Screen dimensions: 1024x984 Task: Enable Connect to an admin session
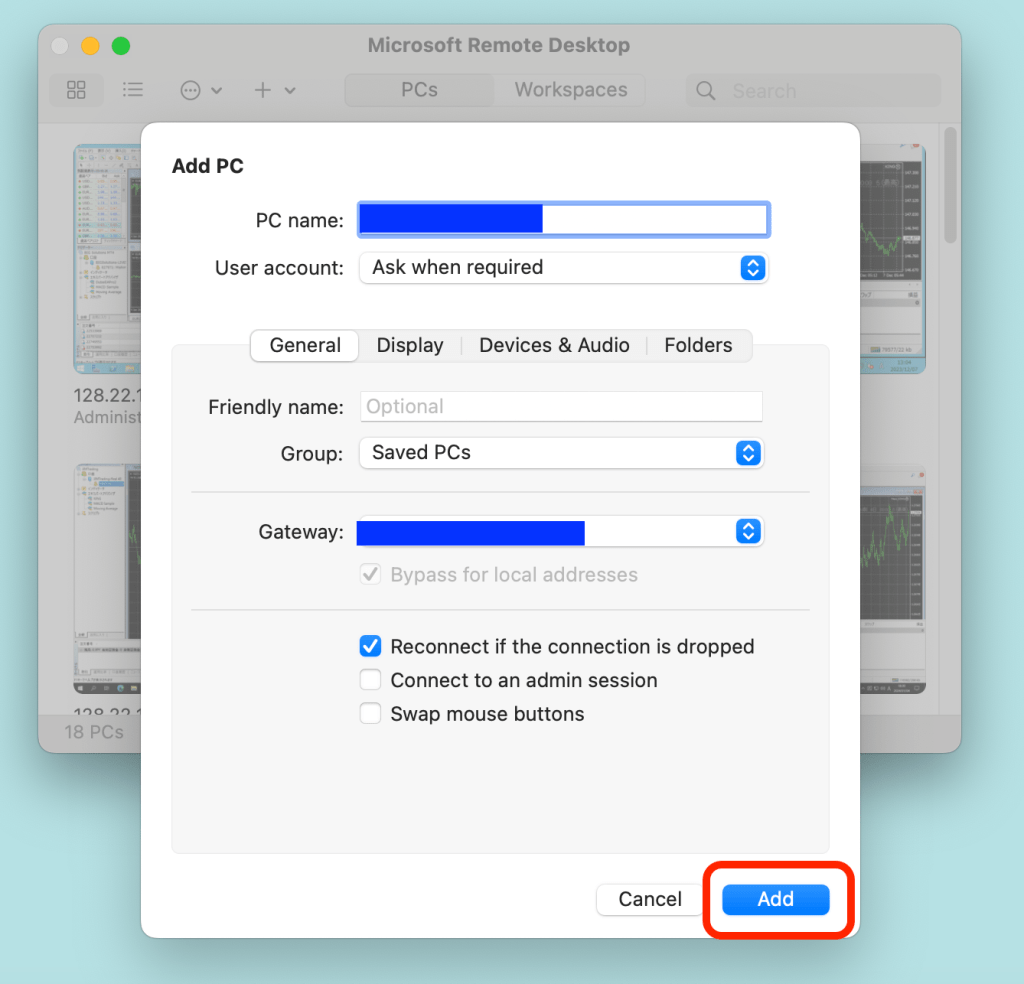pyautogui.click(x=371, y=680)
